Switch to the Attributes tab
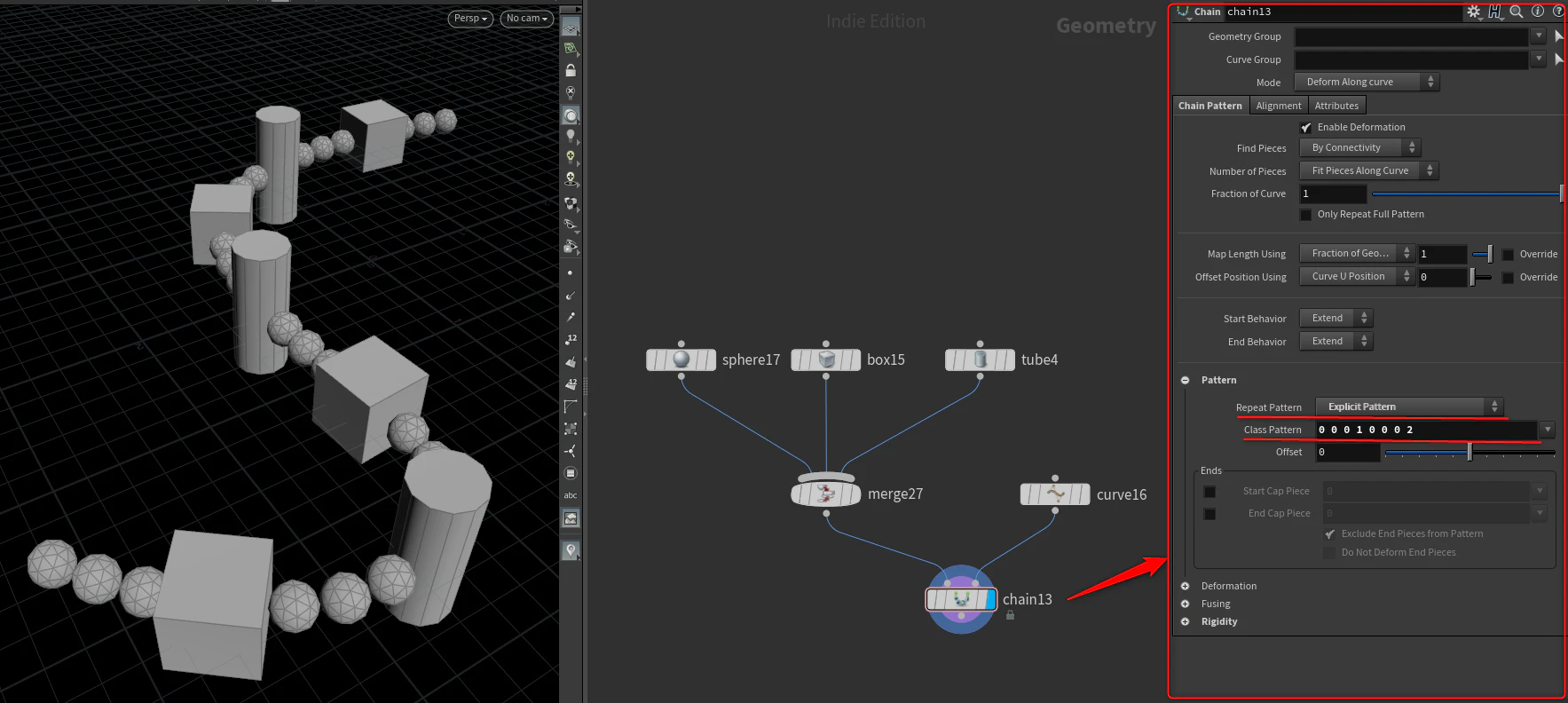The image size is (1568, 703). coord(1336,106)
